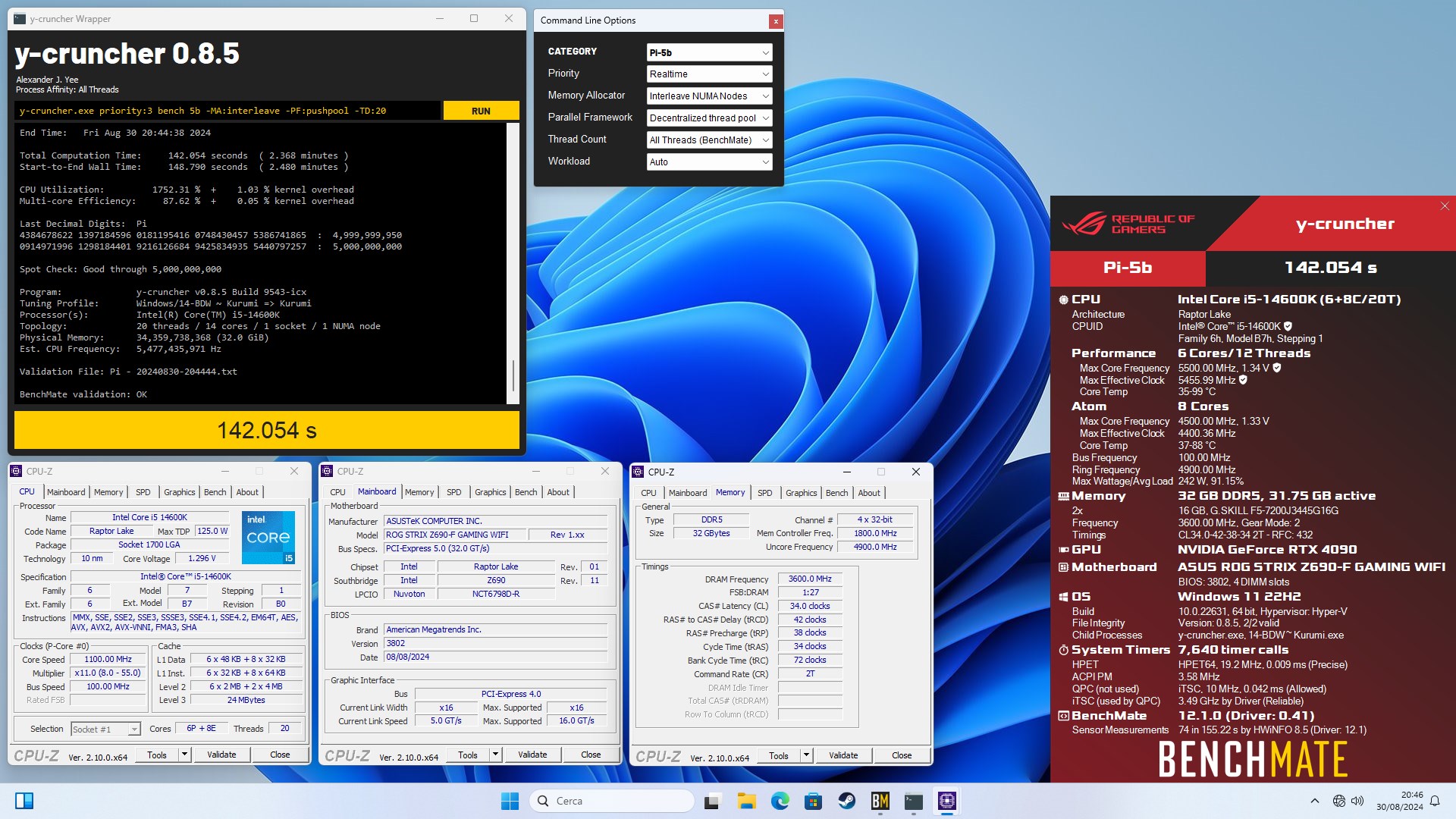Switch to Memory tab in first CPU-Z window
1456x819 pixels.
[108, 492]
